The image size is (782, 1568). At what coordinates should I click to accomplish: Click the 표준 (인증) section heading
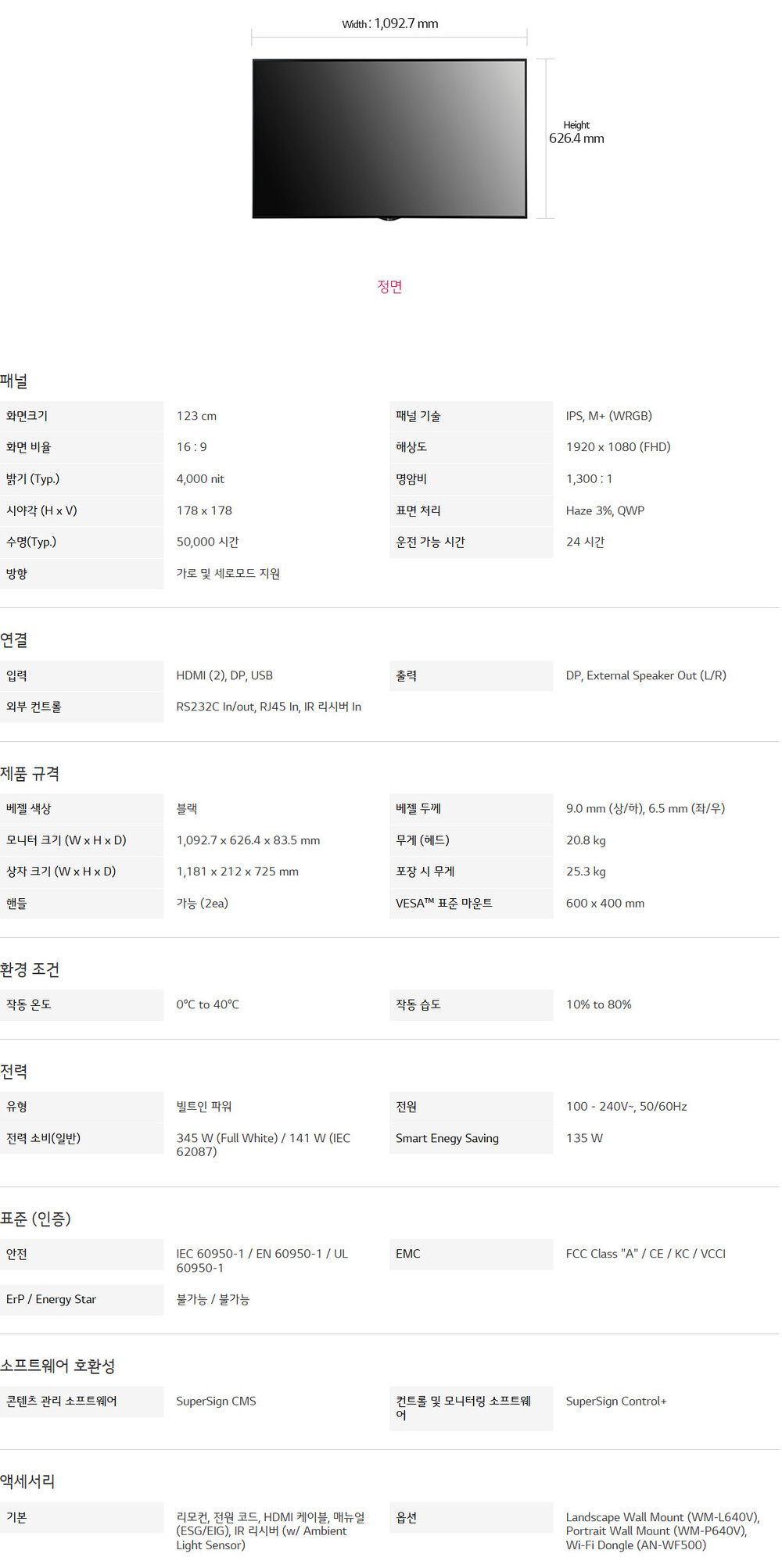point(35,1219)
